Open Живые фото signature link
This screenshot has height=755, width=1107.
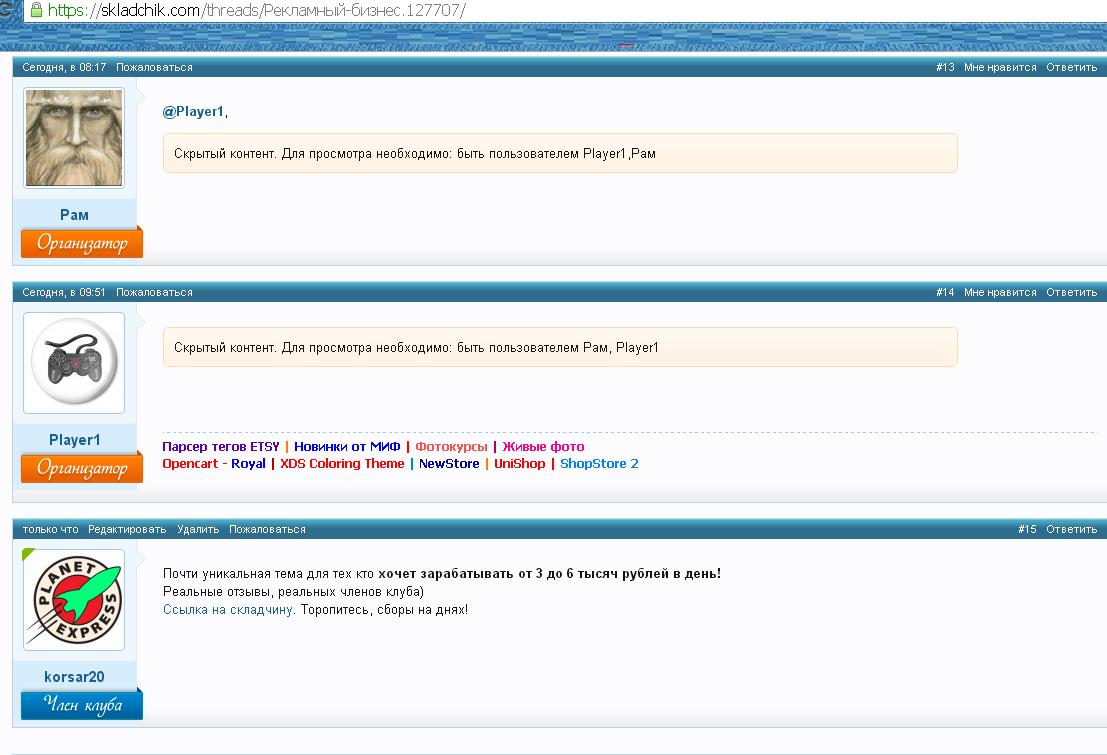coord(543,446)
